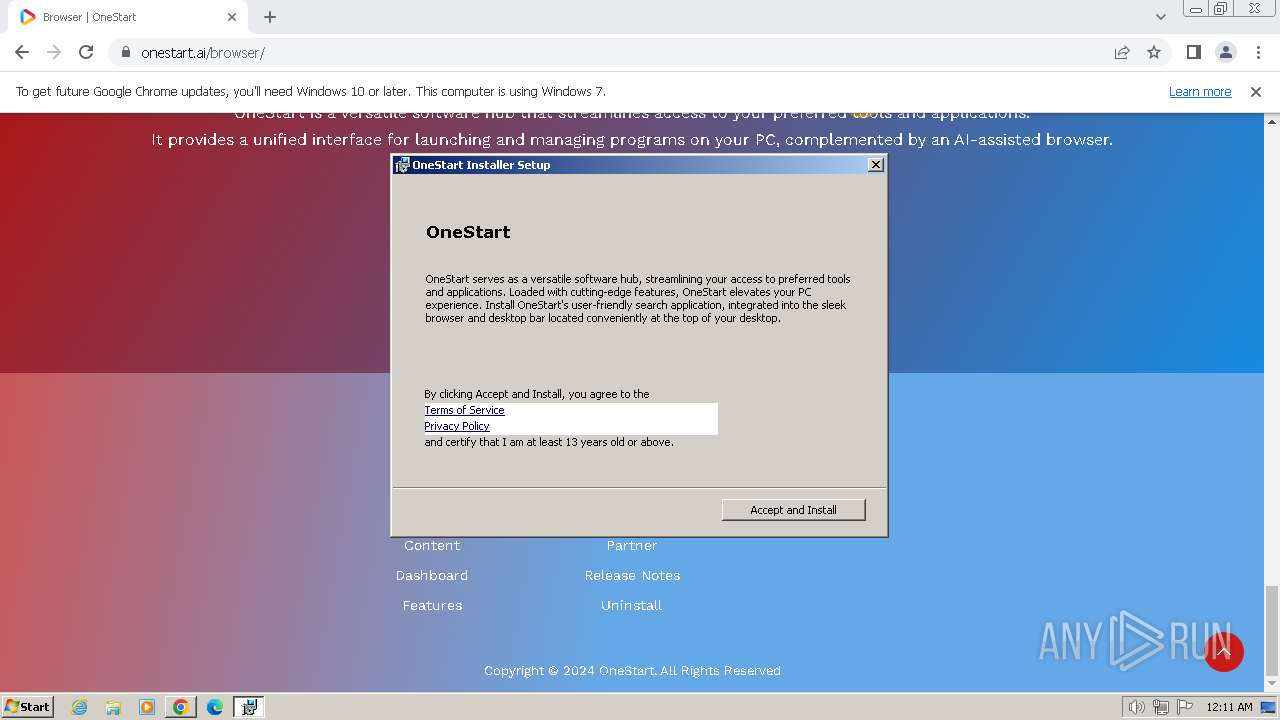Screen dimensions: 1280x720
Task: Open the Partner footer link
Action: 632,546
